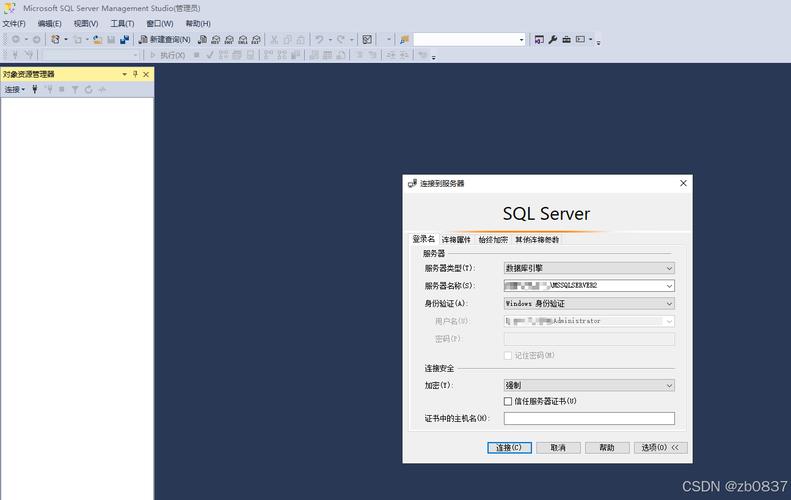Open the main toolbar overflow options arrow
791x500 pixels.
pyautogui.click(x=598, y=41)
